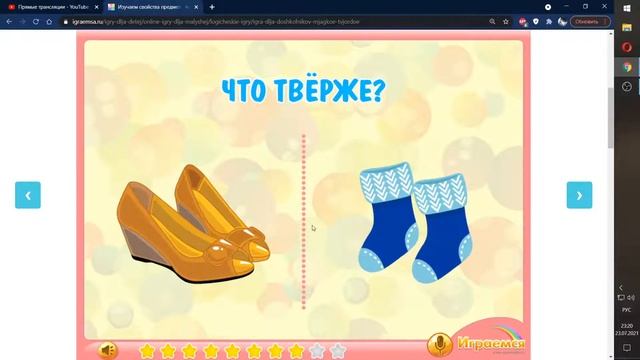Viewport: 640px width, 360px height.
Task: Show hidden tray icons chevron
Action: tap(621, 288)
